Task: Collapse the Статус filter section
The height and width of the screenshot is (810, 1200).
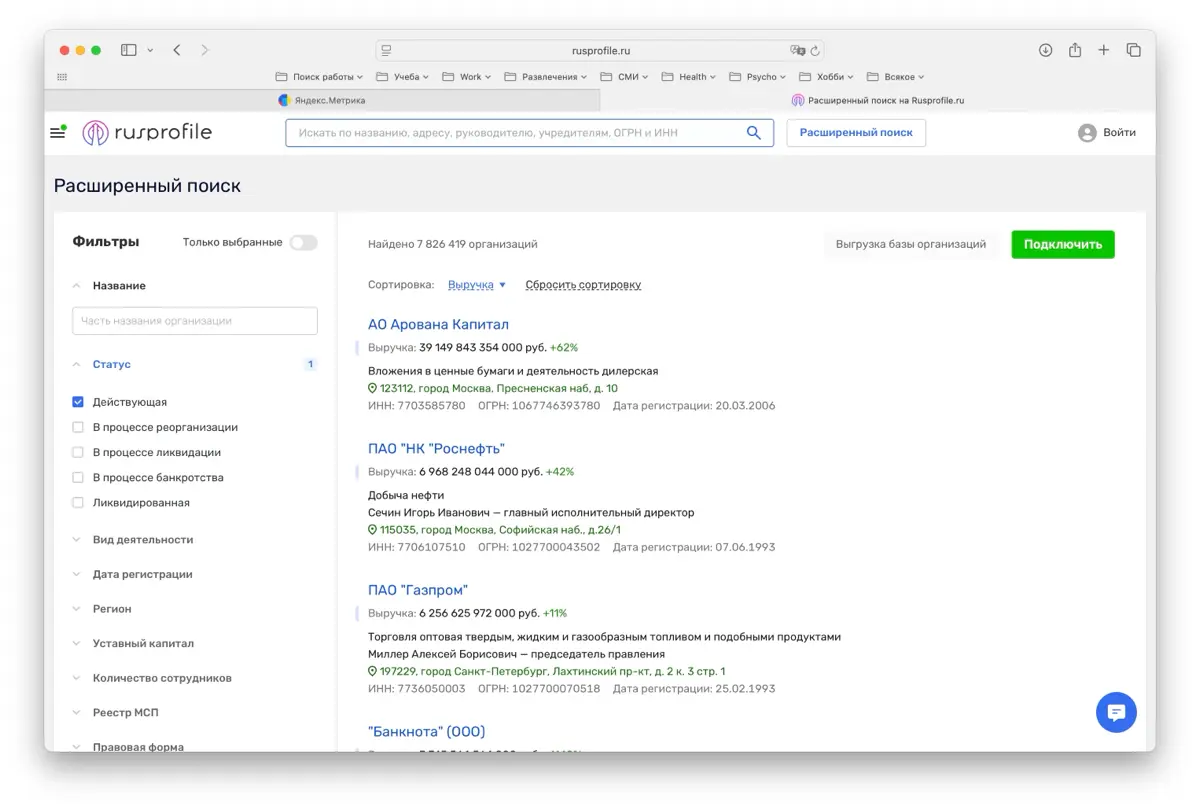Action: click(x=101, y=365)
